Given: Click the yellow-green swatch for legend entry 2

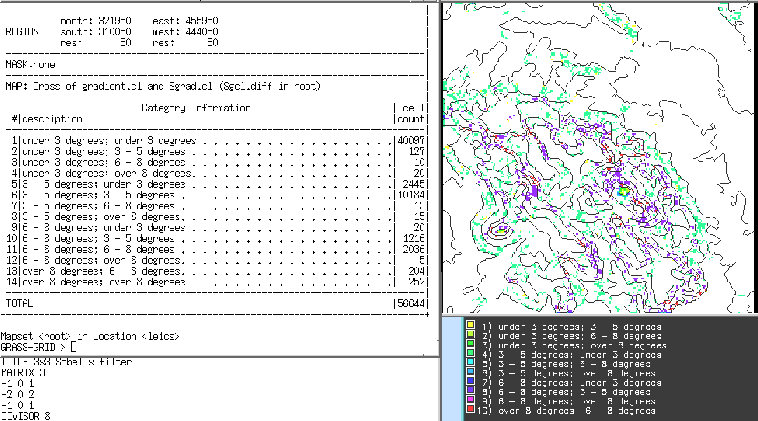Looking at the screenshot, I should click(x=470, y=334).
